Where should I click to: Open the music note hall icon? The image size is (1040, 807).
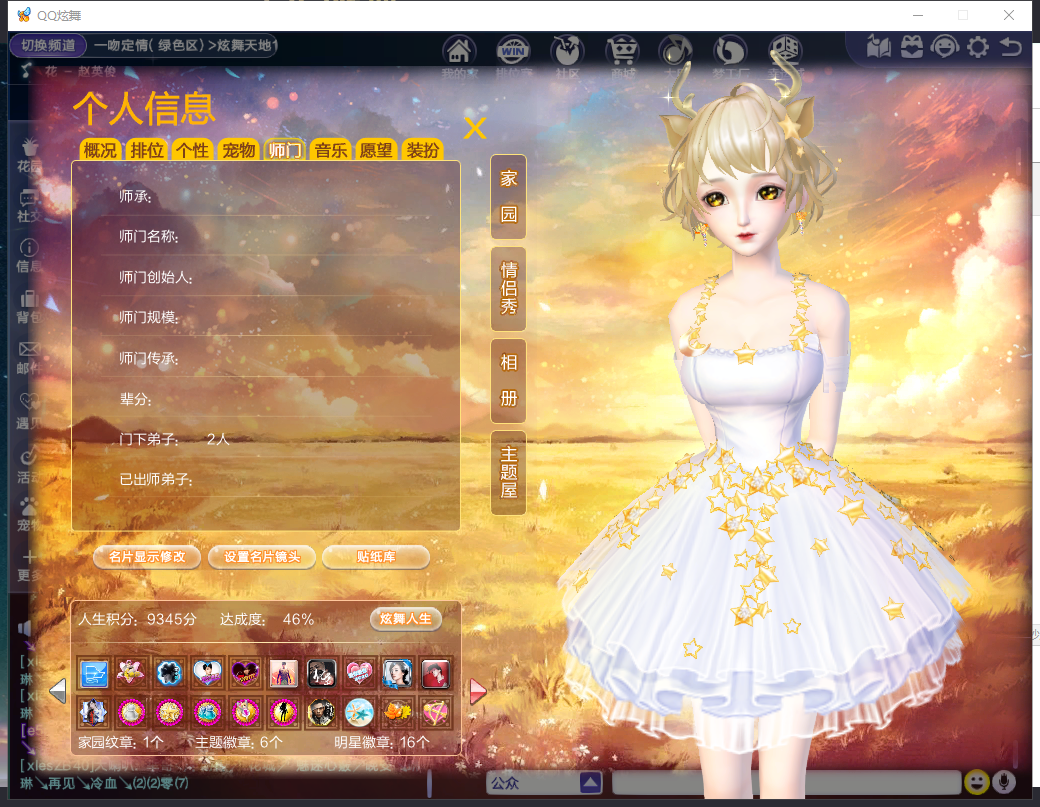(675, 50)
